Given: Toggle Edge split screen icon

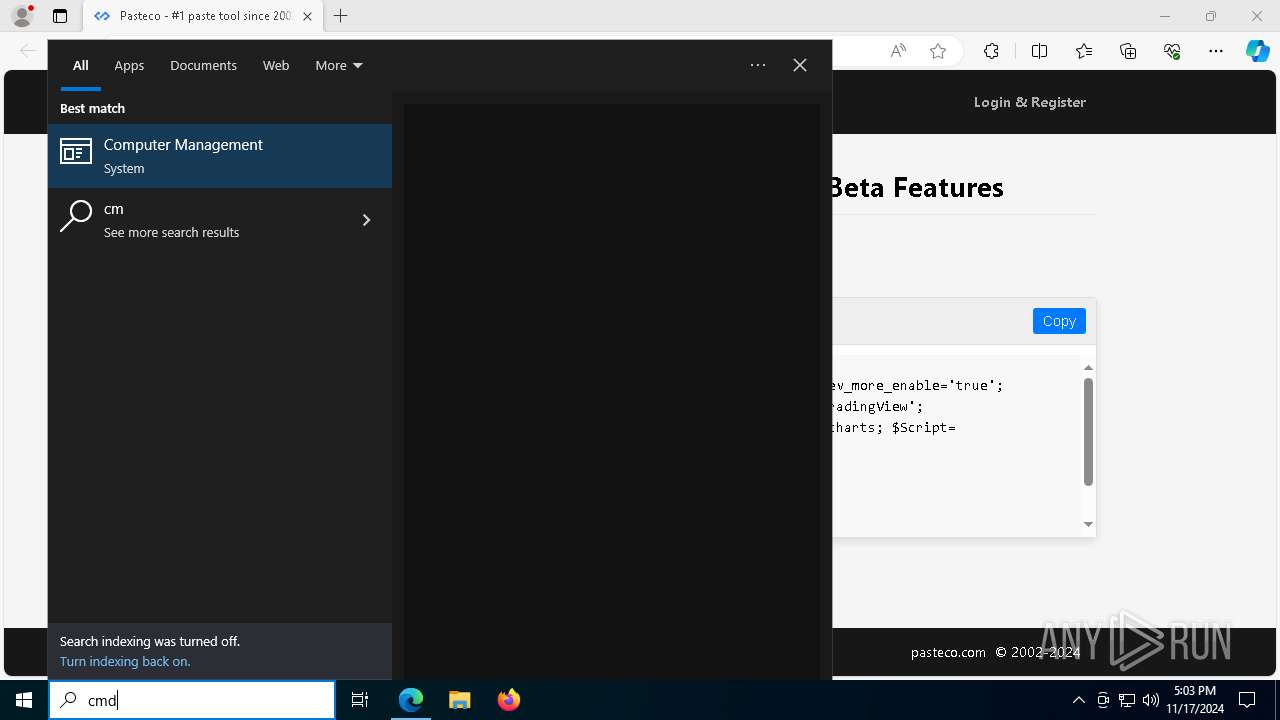Looking at the screenshot, I should [x=1039, y=51].
